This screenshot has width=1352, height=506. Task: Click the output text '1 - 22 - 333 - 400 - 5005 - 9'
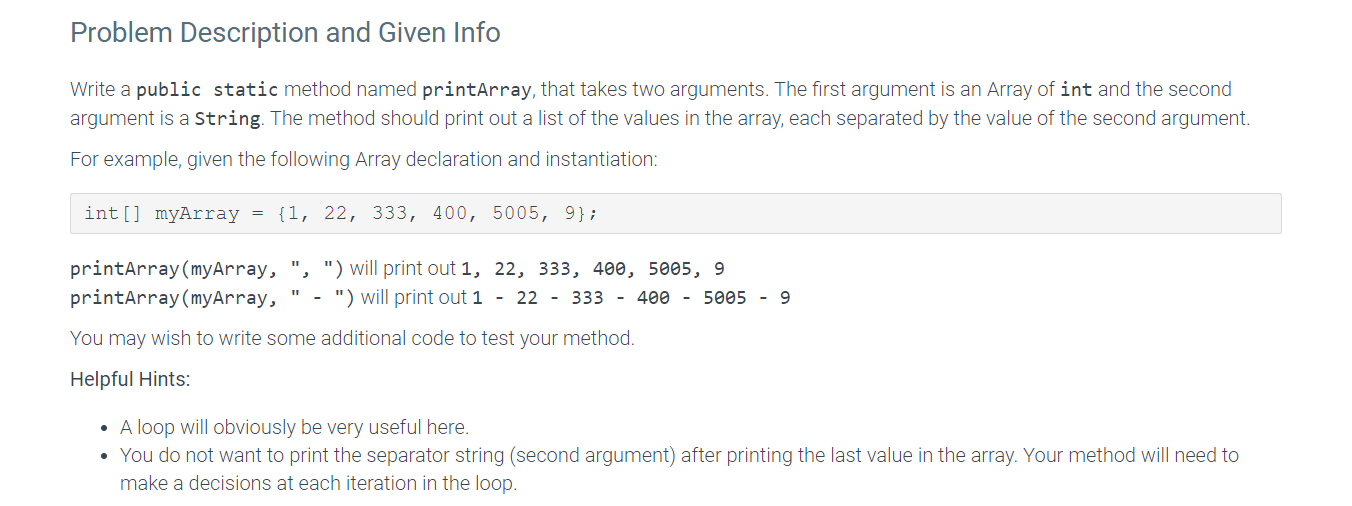(x=631, y=297)
